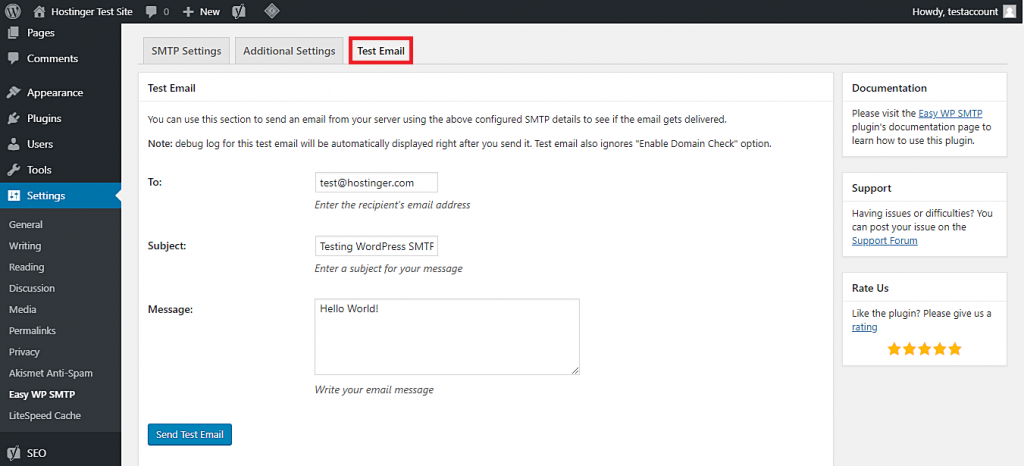This screenshot has width=1024, height=466.
Task: Click the diamond LiteSpeed icon in admin bar
Action: point(272,12)
